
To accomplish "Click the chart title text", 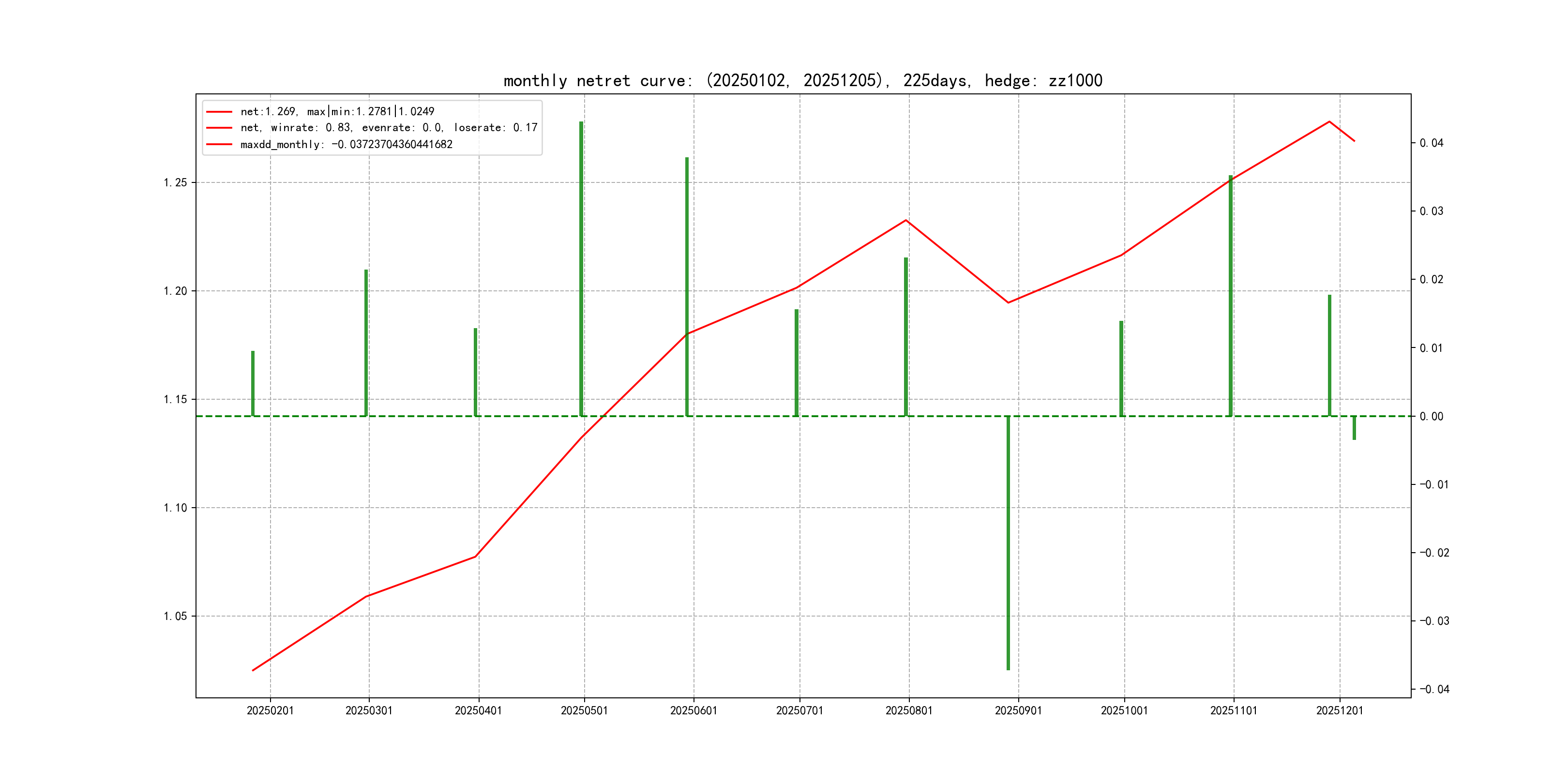I will point(802,80).
